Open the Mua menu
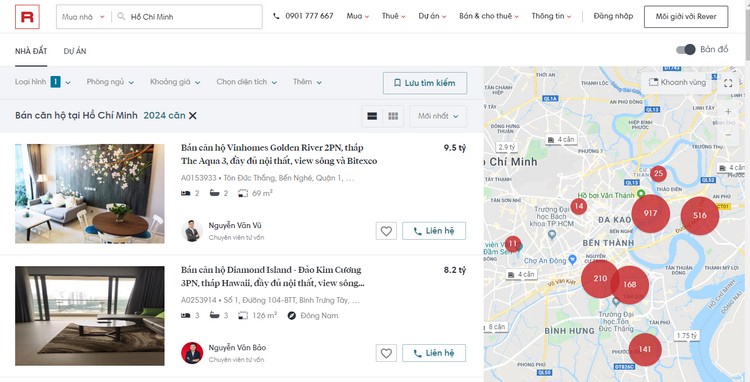The width and height of the screenshot is (750, 382). pyautogui.click(x=358, y=16)
